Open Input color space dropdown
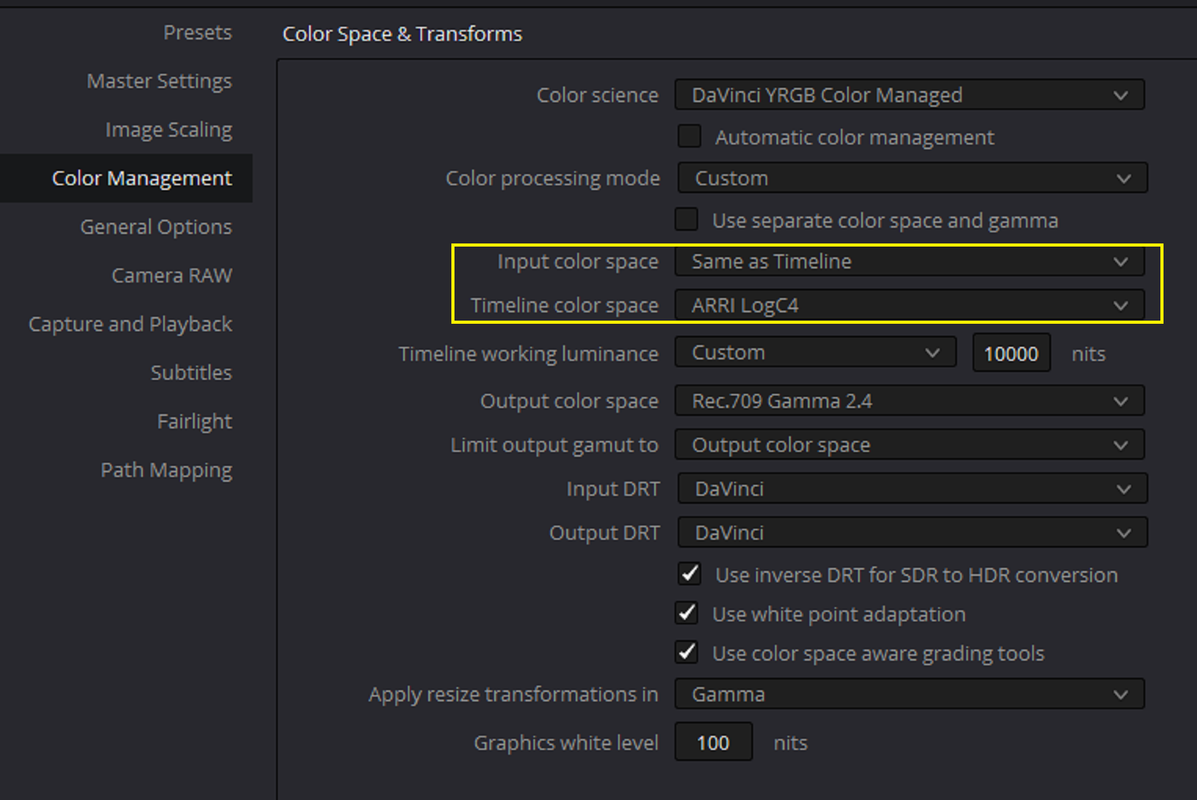The image size is (1197, 800). [909, 261]
